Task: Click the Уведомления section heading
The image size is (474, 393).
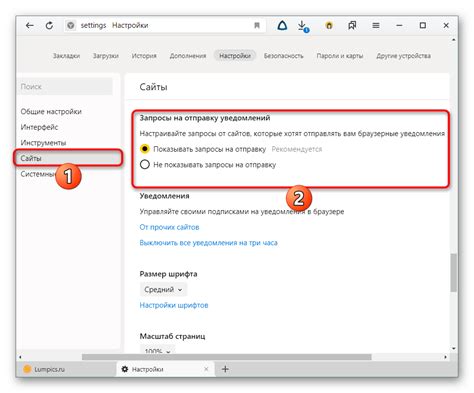Action: pos(164,196)
